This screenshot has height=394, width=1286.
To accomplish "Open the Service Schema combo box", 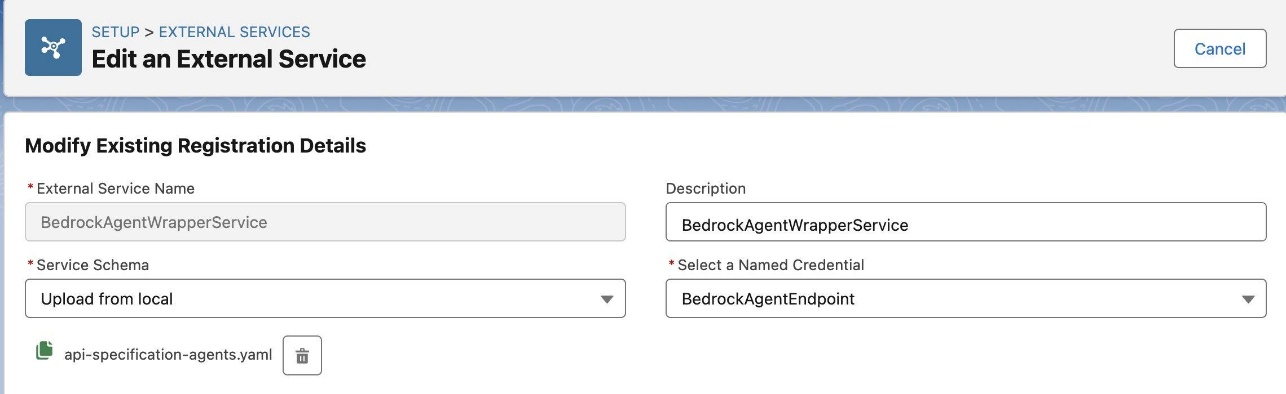I will (x=325, y=298).
